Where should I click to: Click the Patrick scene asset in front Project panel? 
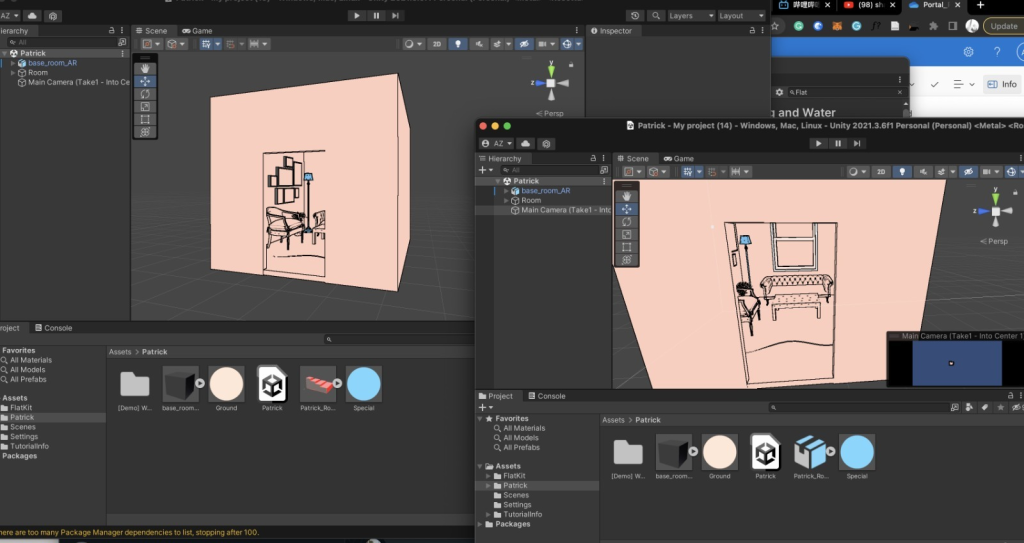765,456
